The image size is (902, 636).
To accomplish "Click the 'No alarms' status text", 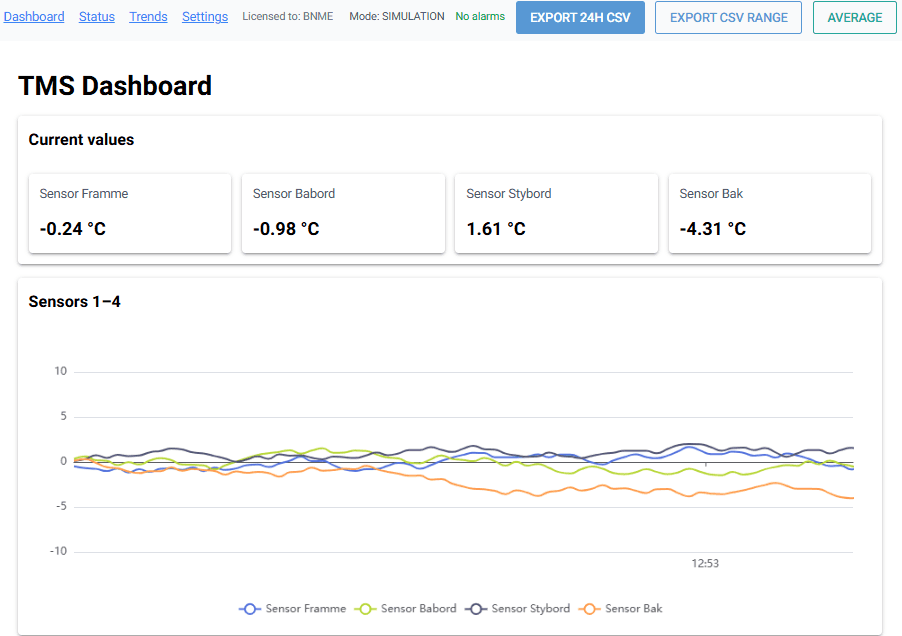I will 480,17.
